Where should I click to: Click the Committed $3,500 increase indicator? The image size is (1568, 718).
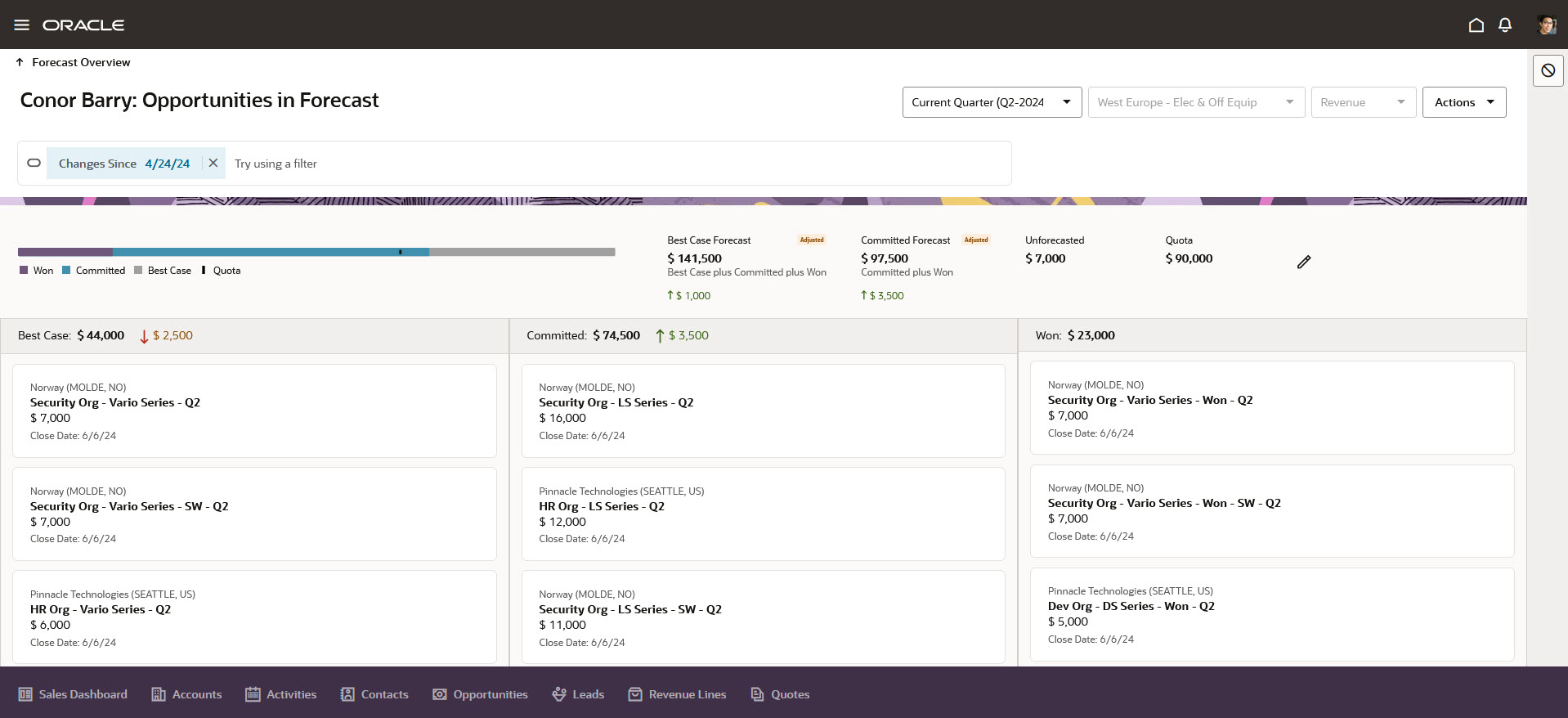coord(683,335)
